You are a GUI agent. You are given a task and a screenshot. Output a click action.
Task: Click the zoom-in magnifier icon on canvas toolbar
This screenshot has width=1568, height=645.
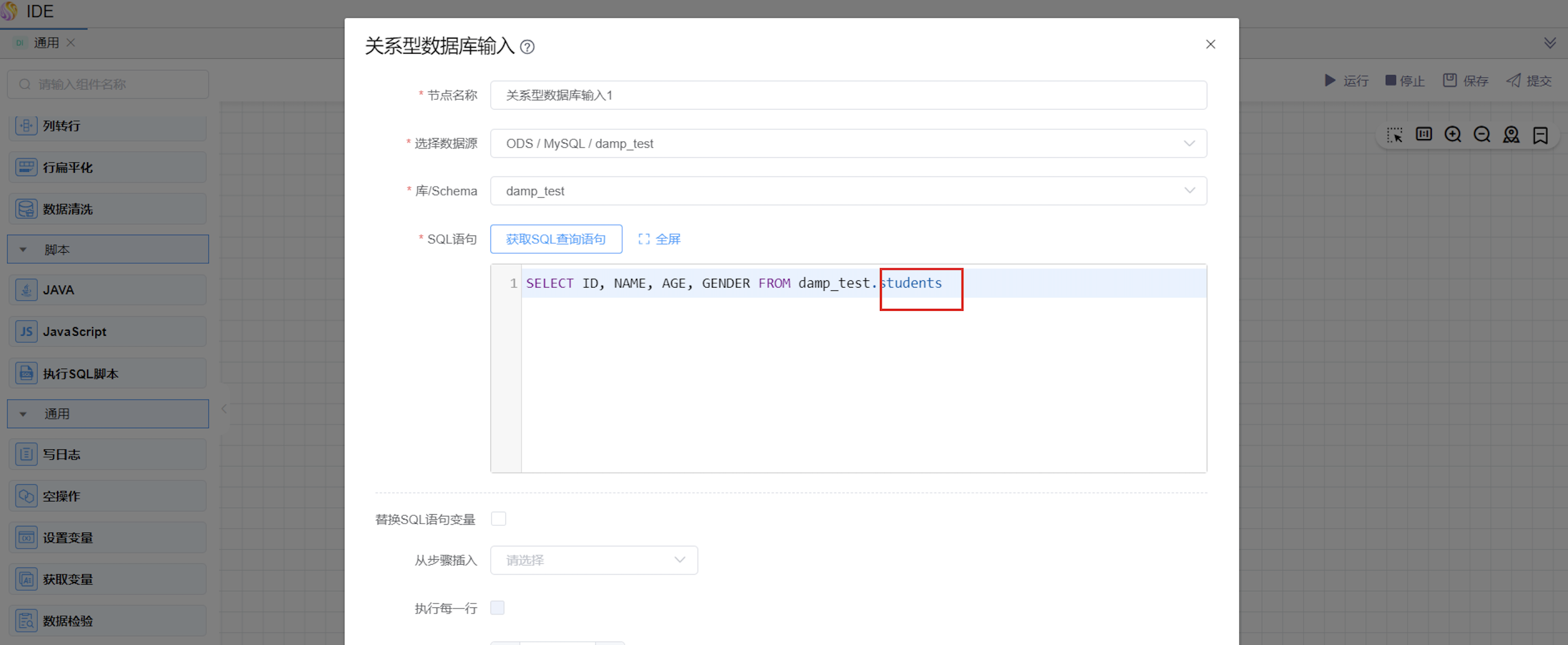pyautogui.click(x=1452, y=135)
